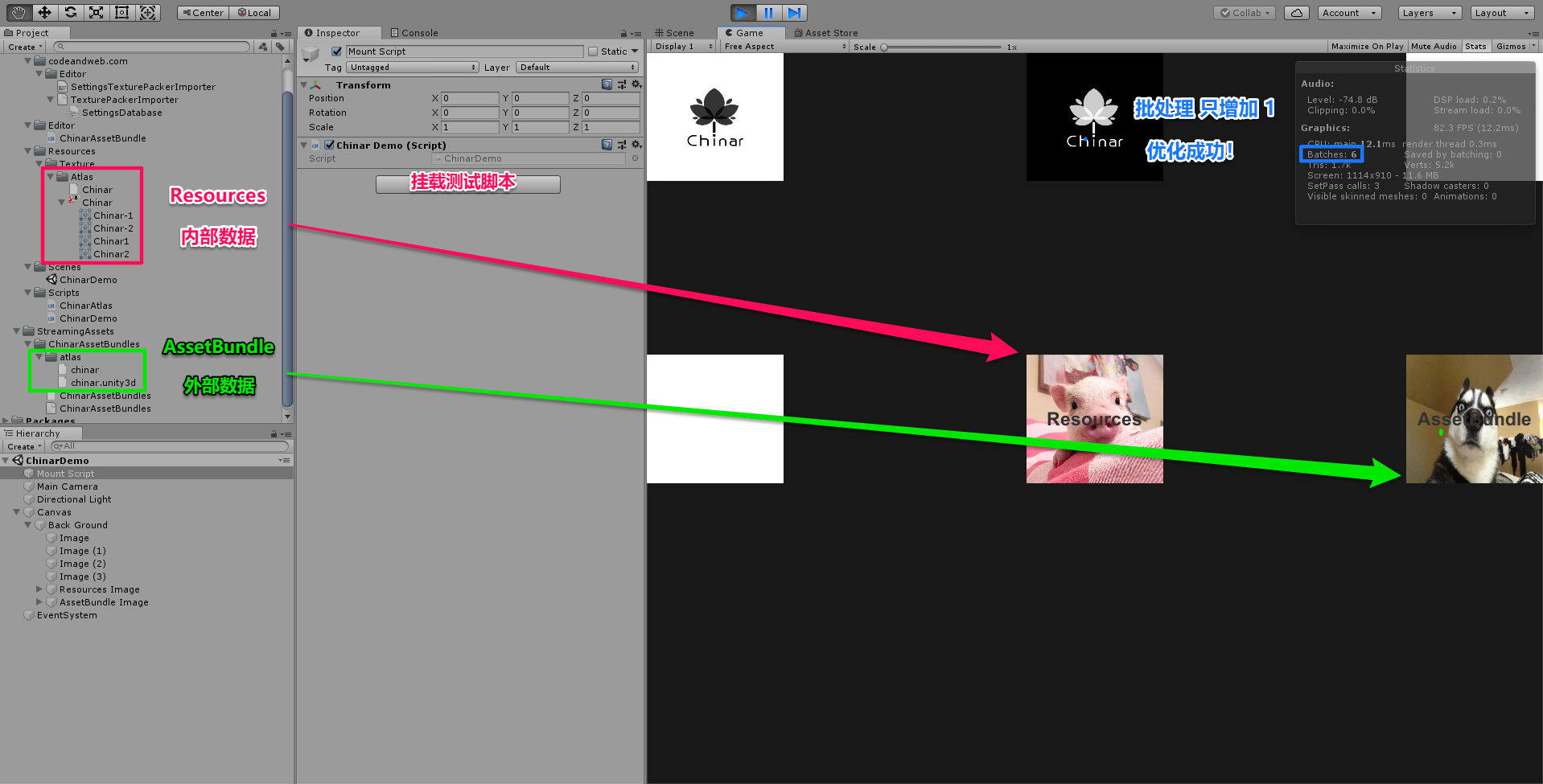Click the Scale Y input field

(x=541, y=127)
